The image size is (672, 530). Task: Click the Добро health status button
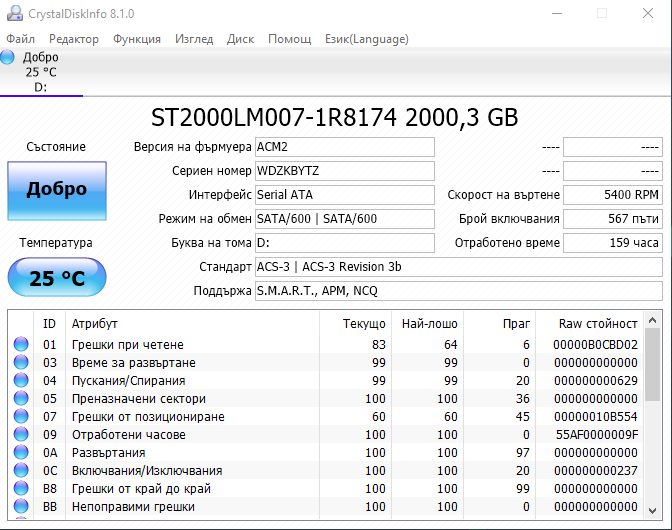tap(57, 191)
